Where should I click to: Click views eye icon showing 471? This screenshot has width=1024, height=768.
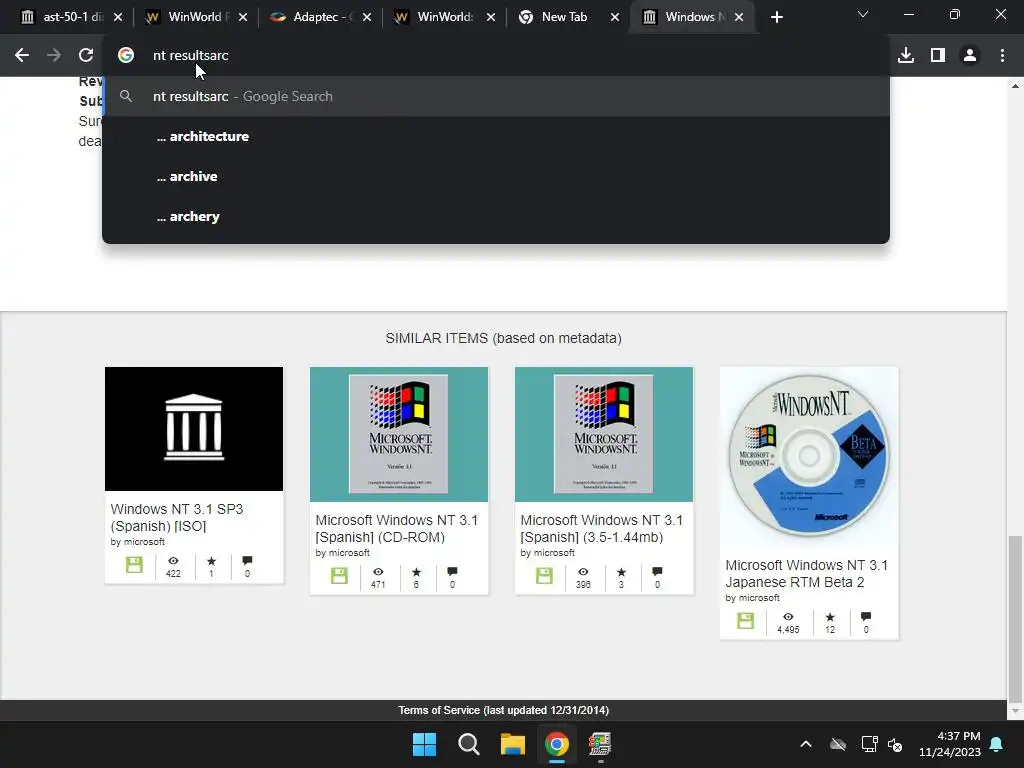pos(378,572)
